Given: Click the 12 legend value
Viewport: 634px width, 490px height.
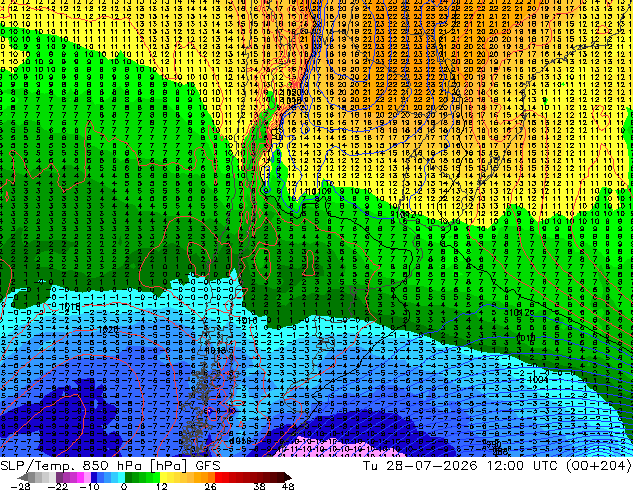Looking at the screenshot, I should tap(162, 486).
